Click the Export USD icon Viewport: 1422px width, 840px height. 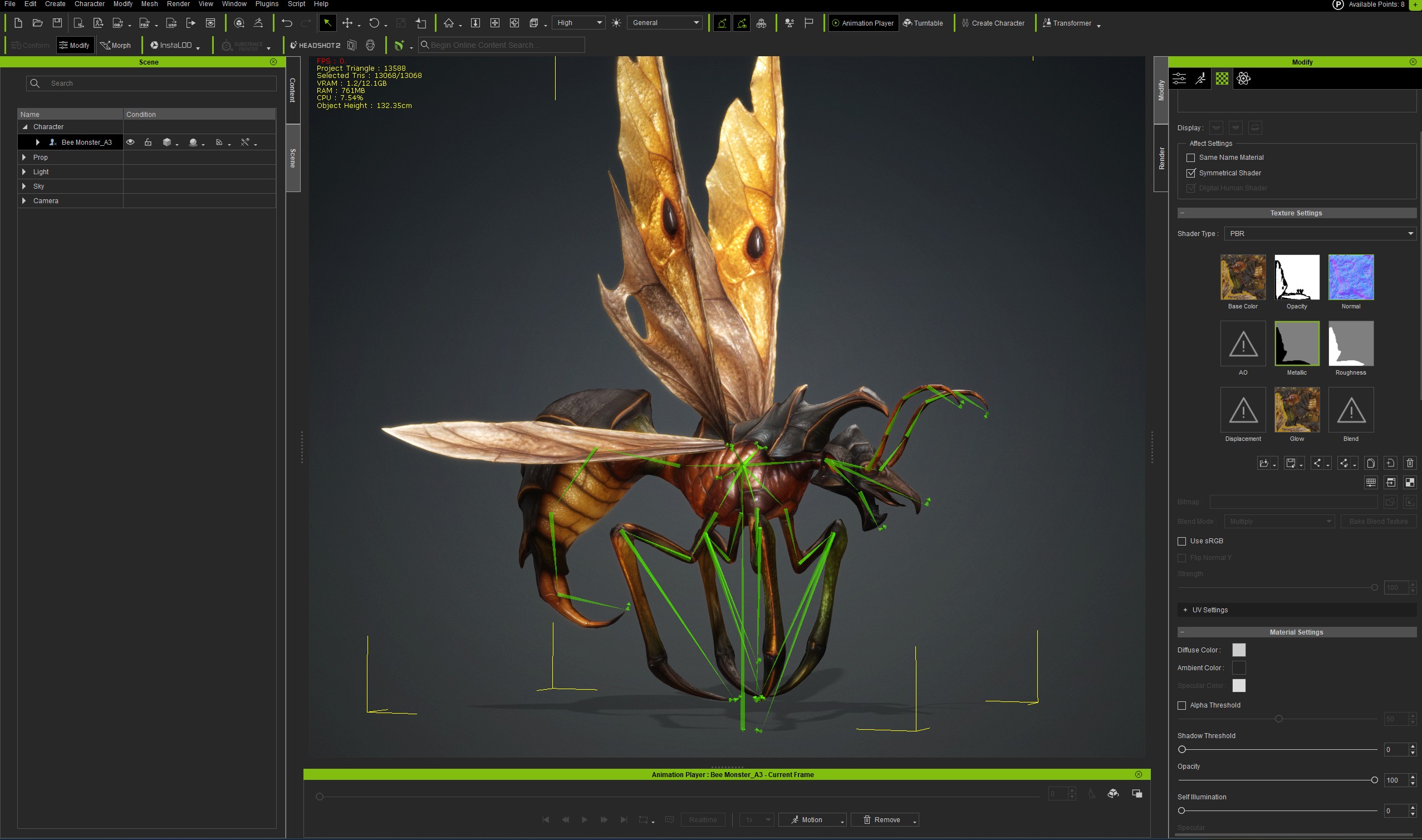171,23
